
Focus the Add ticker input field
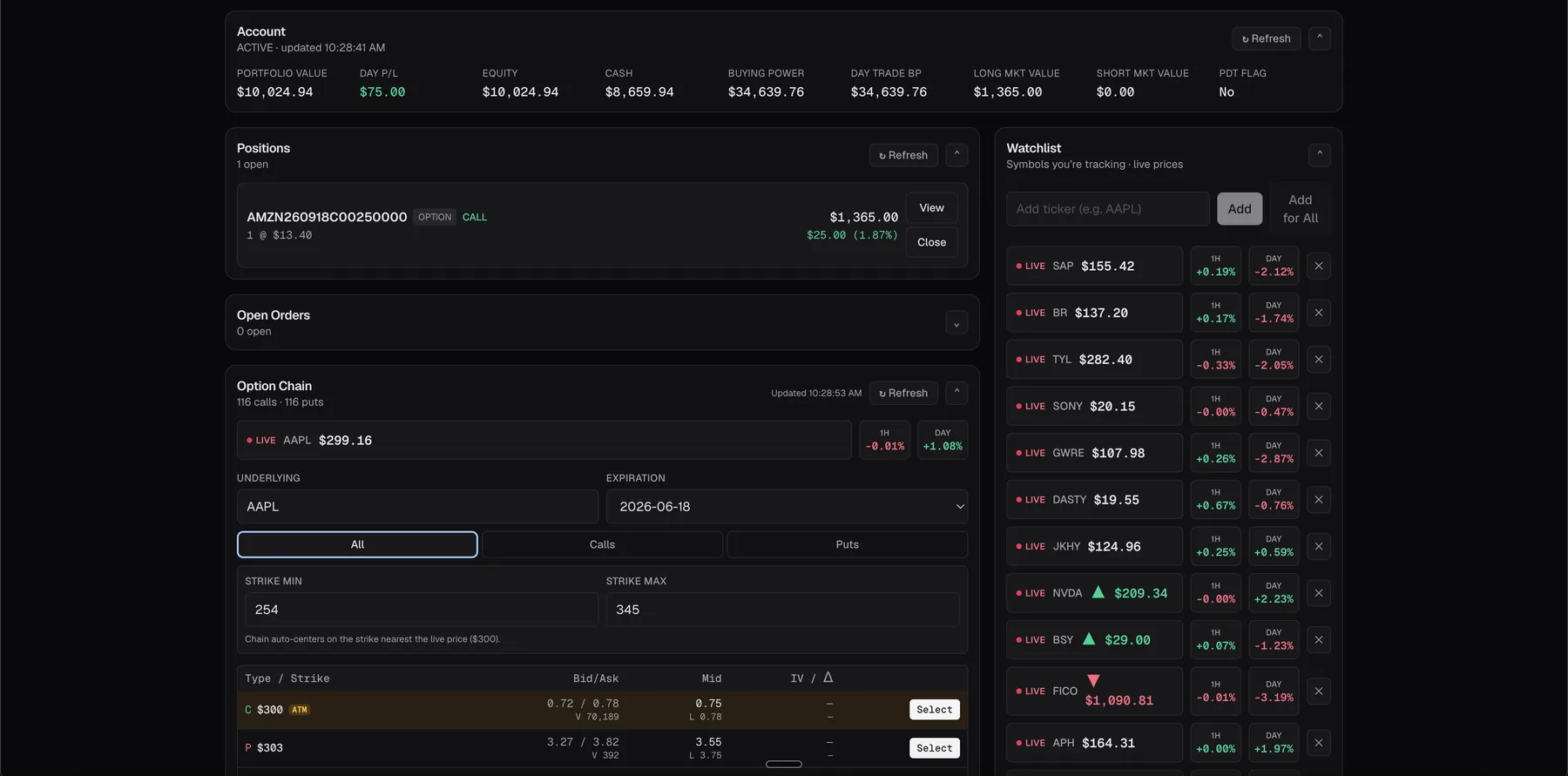[x=1108, y=209]
